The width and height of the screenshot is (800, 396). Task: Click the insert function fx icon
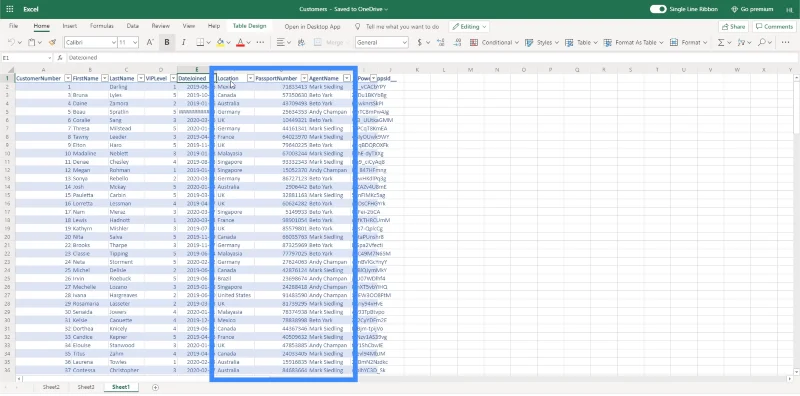(x=60, y=58)
